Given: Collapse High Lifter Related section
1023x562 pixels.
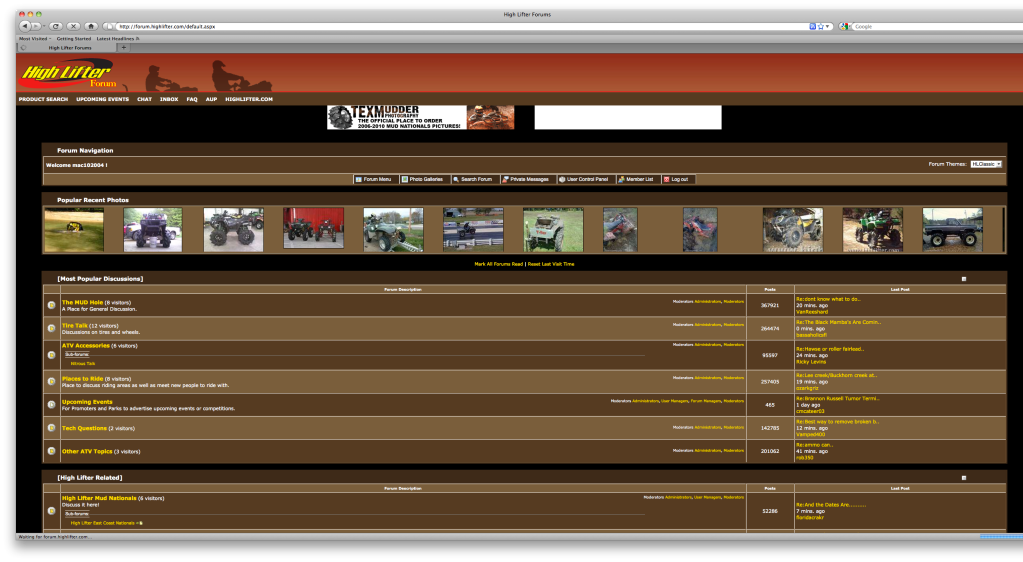Looking at the screenshot, I should point(964,478).
